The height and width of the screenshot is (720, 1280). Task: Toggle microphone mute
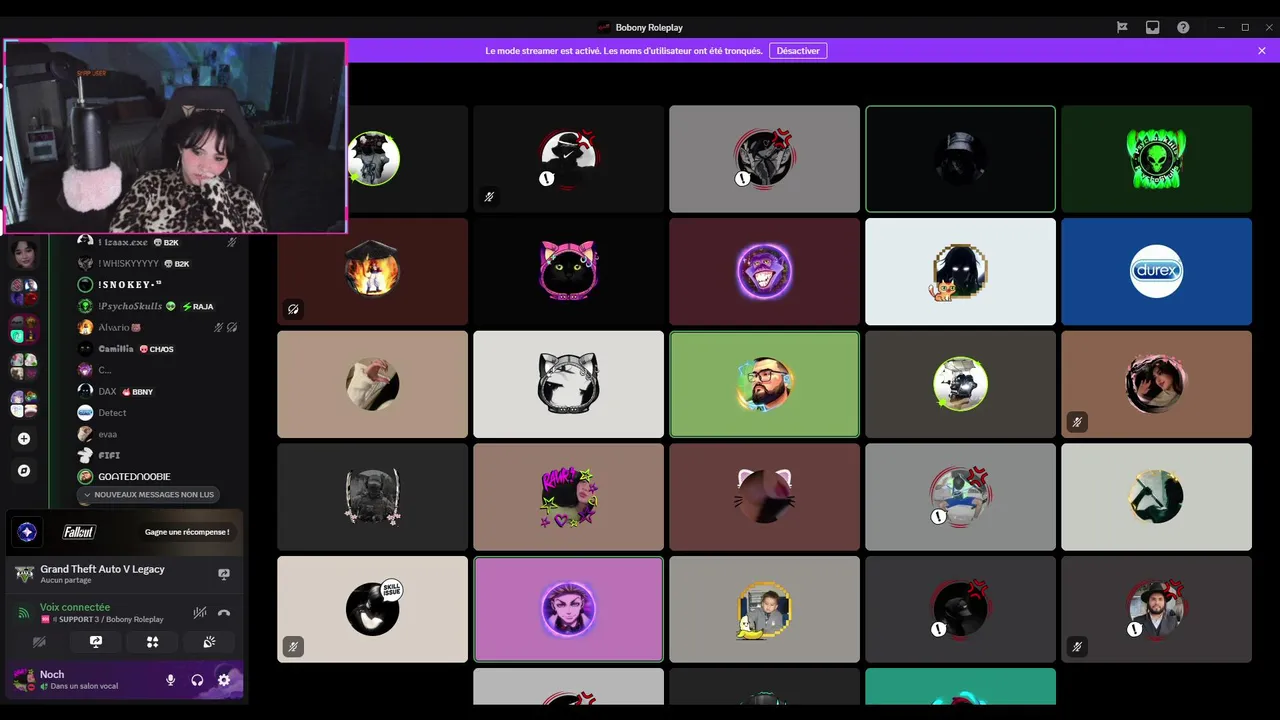click(x=170, y=680)
